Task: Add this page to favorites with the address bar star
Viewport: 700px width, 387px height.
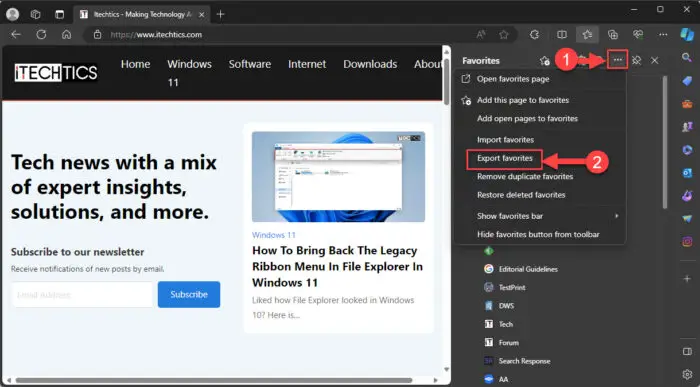Action: [x=504, y=34]
